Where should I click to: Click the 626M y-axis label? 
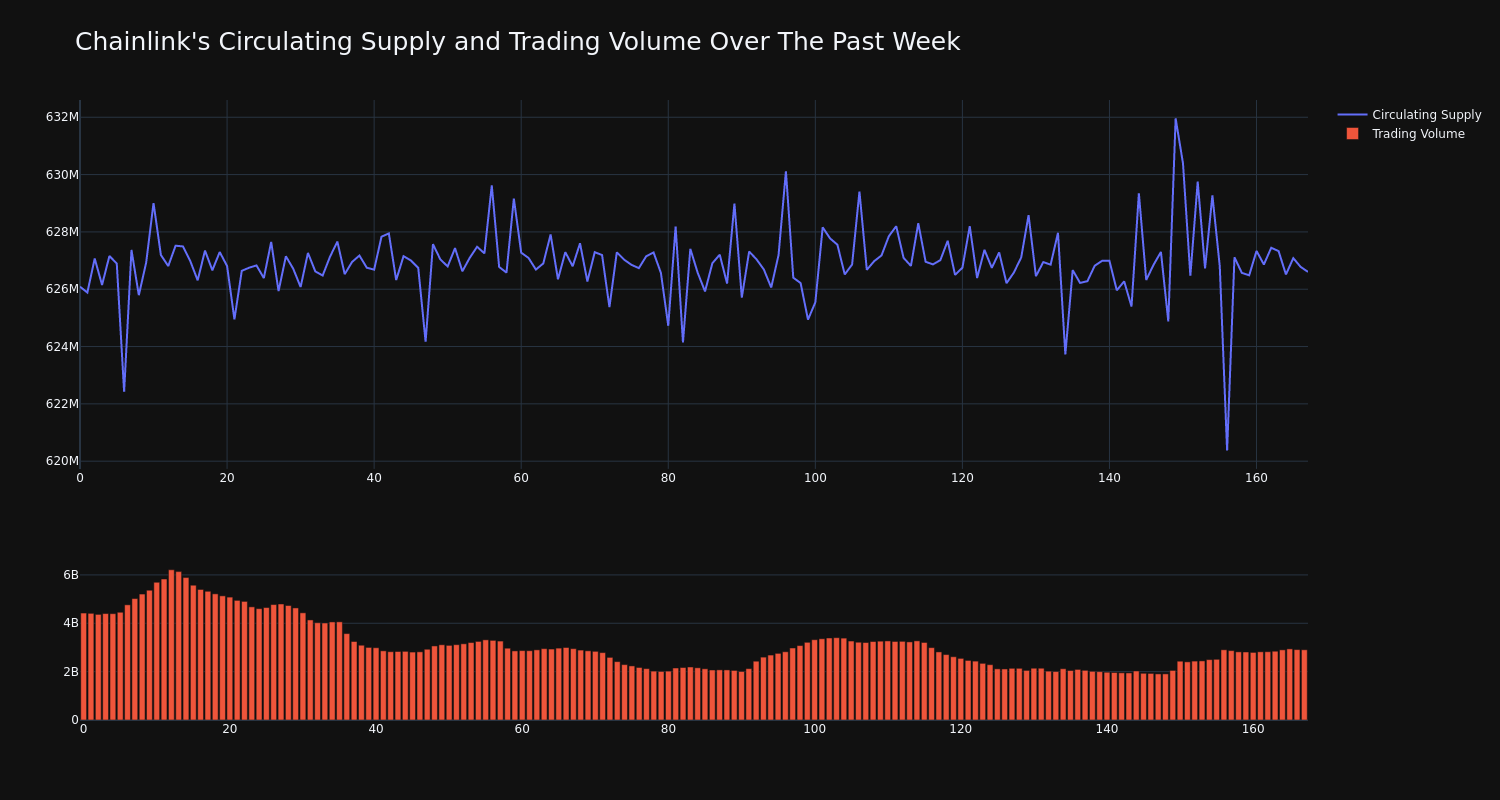pyautogui.click(x=62, y=289)
